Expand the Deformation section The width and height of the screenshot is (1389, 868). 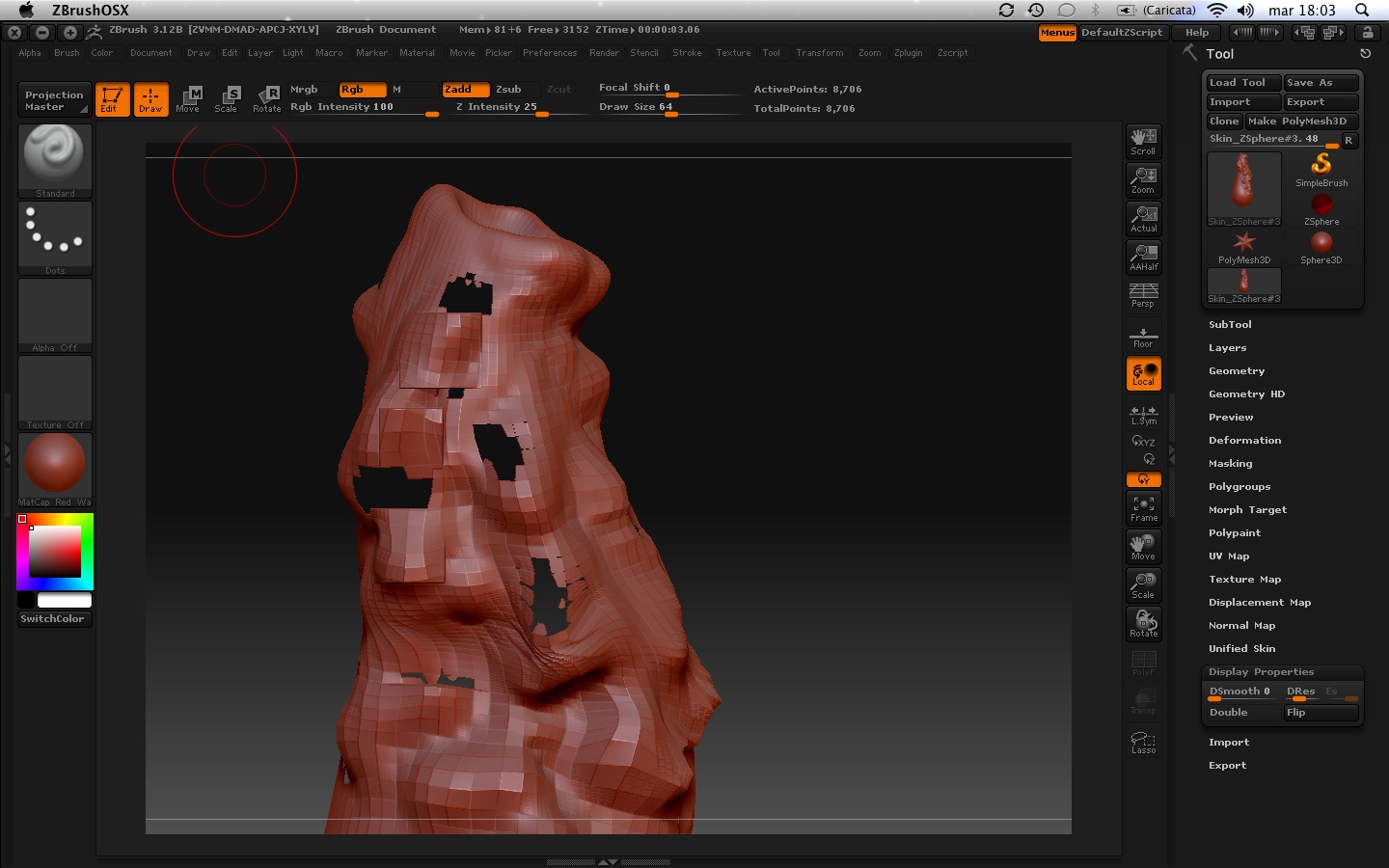[x=1244, y=441]
